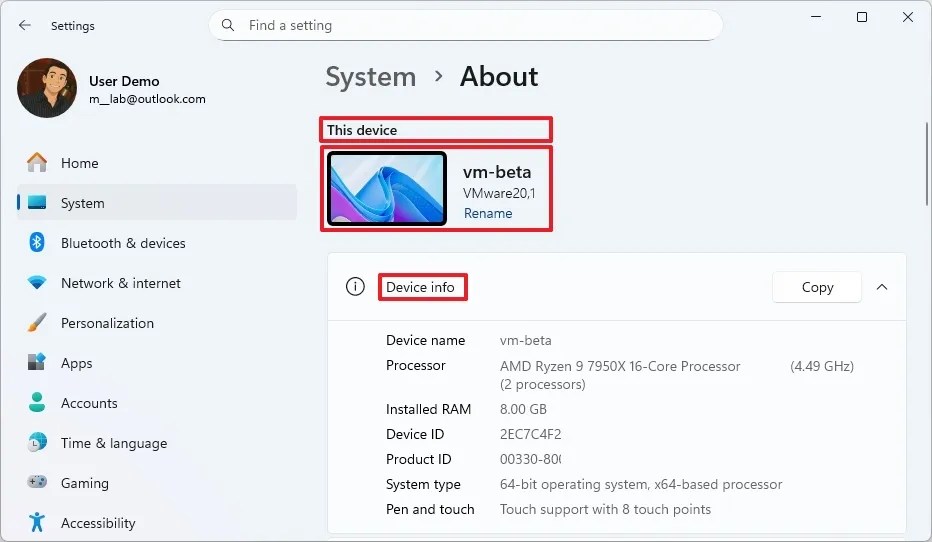Click the device wallpaper thumbnail
Viewport: 932px width, 542px height.
386,188
